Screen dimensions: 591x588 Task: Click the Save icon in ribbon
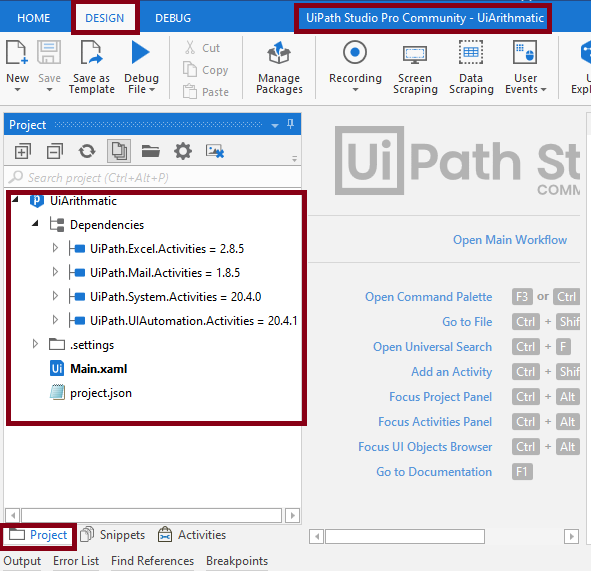coord(49,52)
